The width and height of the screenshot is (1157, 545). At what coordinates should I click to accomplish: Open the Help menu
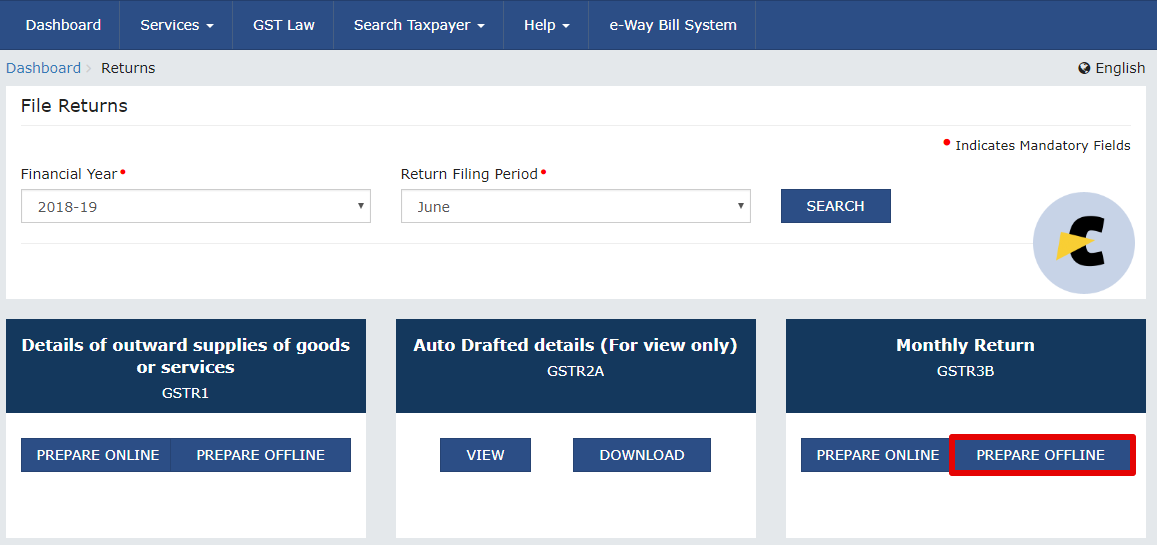(547, 25)
